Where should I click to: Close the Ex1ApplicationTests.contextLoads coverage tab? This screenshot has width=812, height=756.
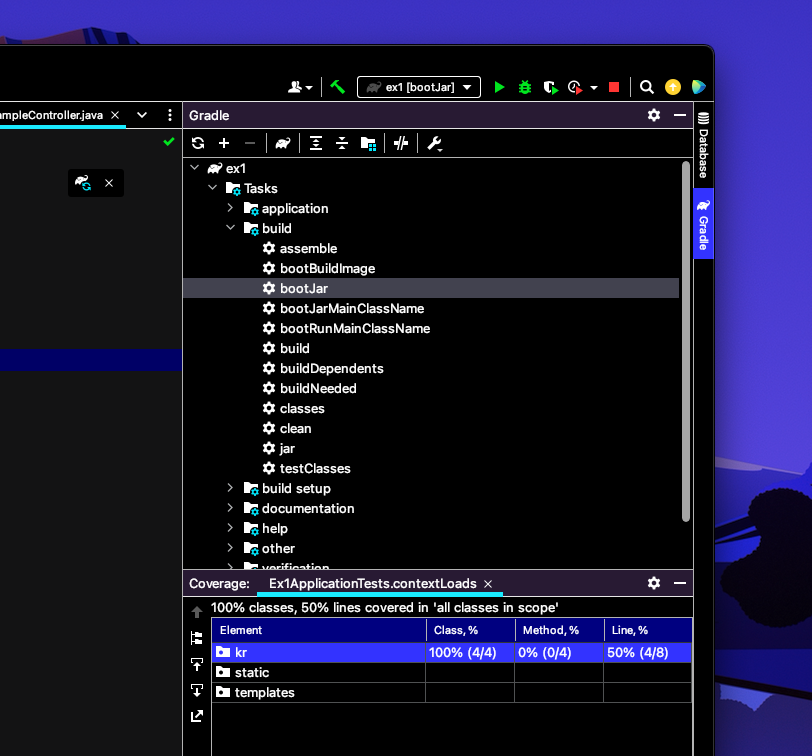[x=488, y=584]
